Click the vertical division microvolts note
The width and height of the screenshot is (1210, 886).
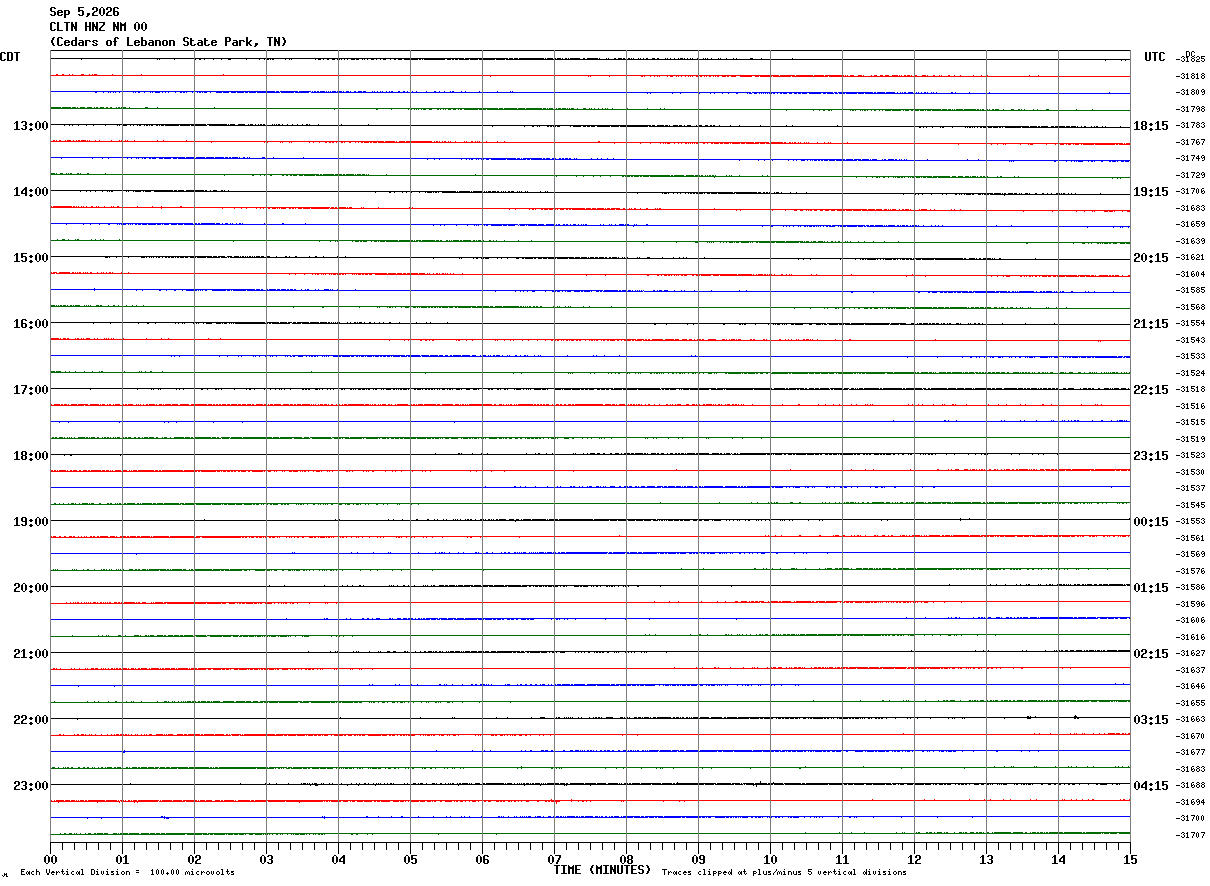[127, 873]
